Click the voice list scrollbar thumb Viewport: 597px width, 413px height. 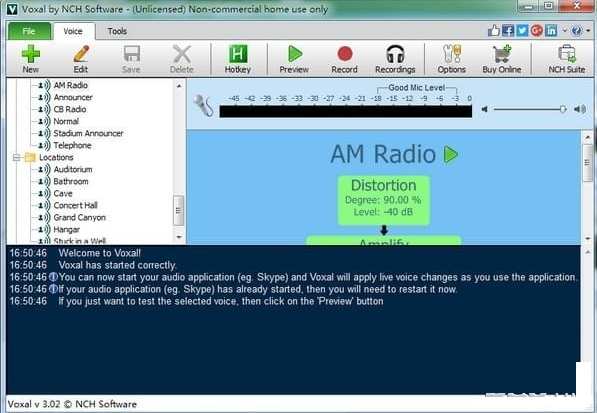179,210
